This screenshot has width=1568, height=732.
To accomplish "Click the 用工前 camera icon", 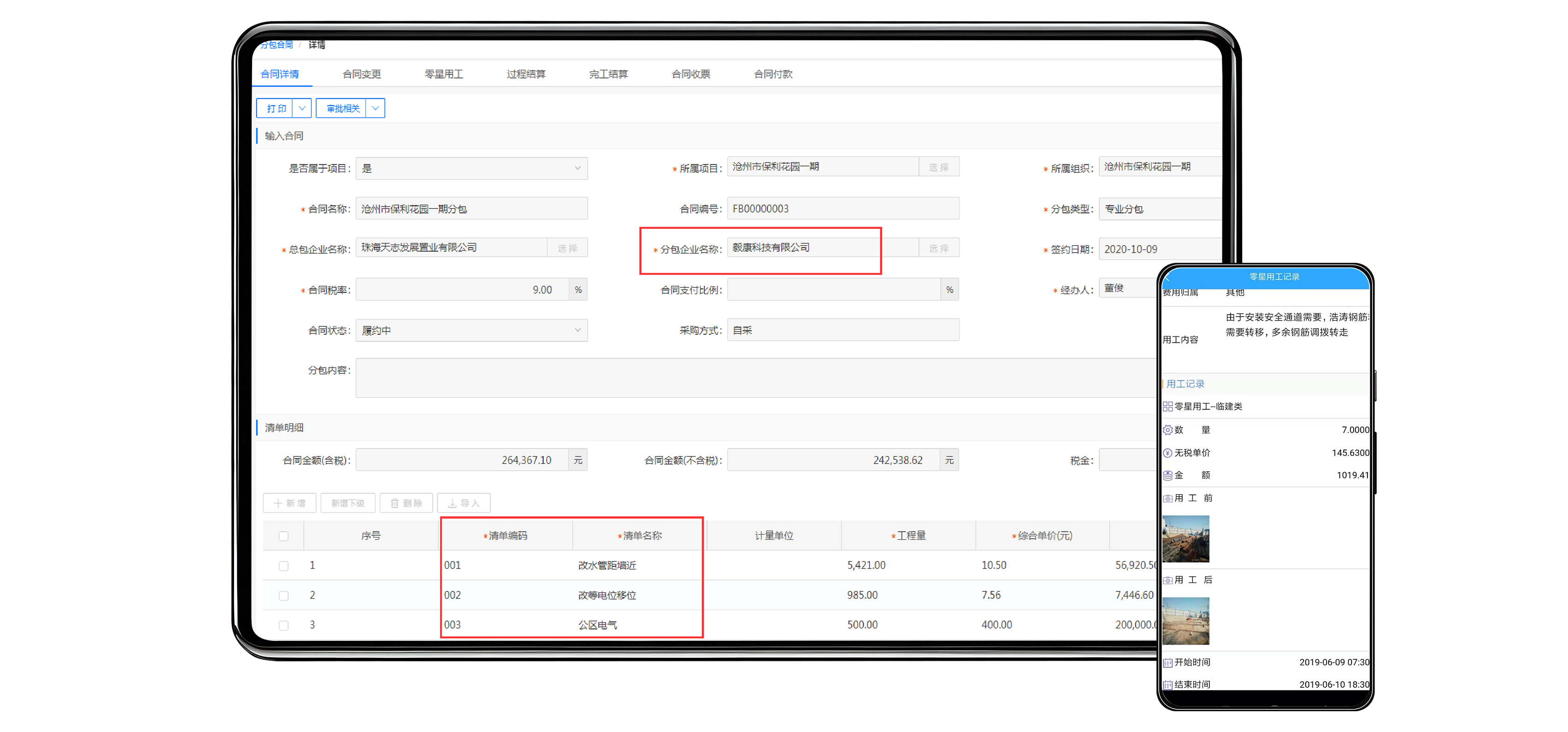I will [1167, 498].
